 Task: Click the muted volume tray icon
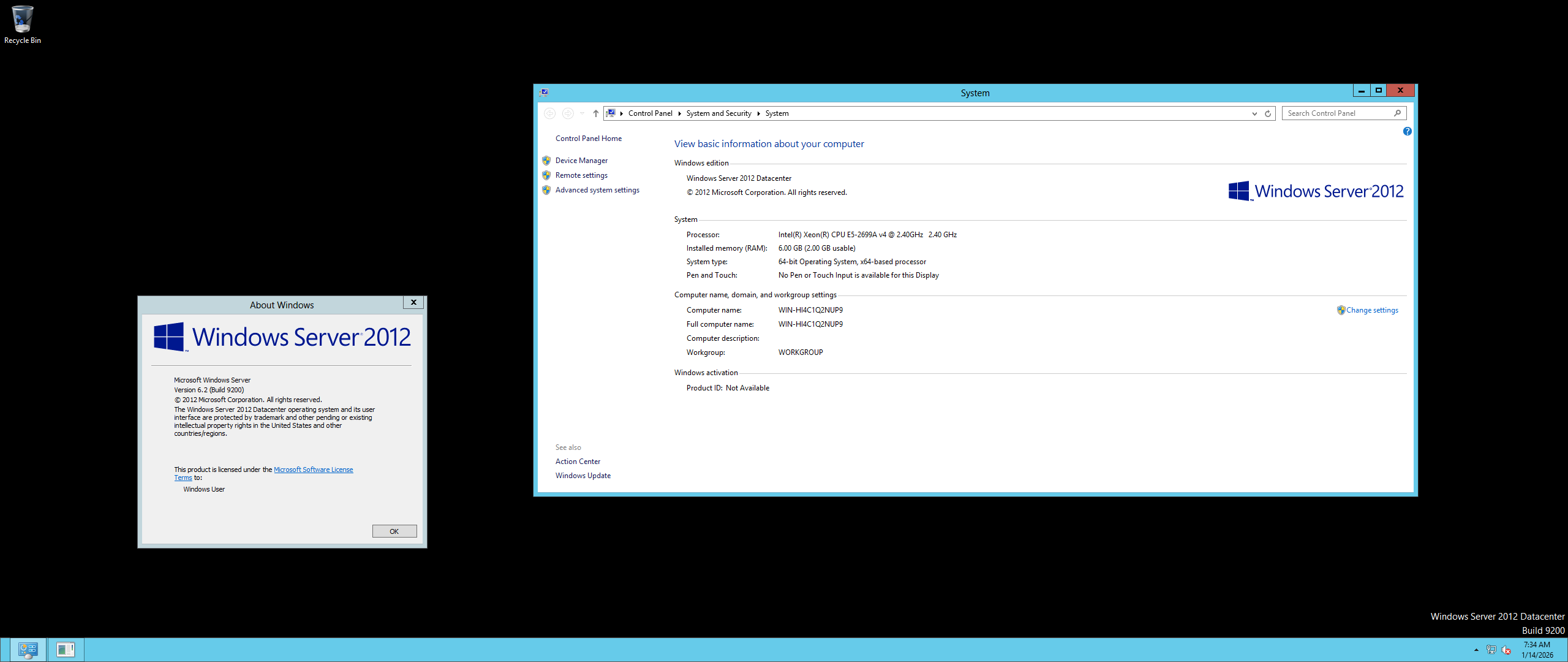pos(1506,650)
